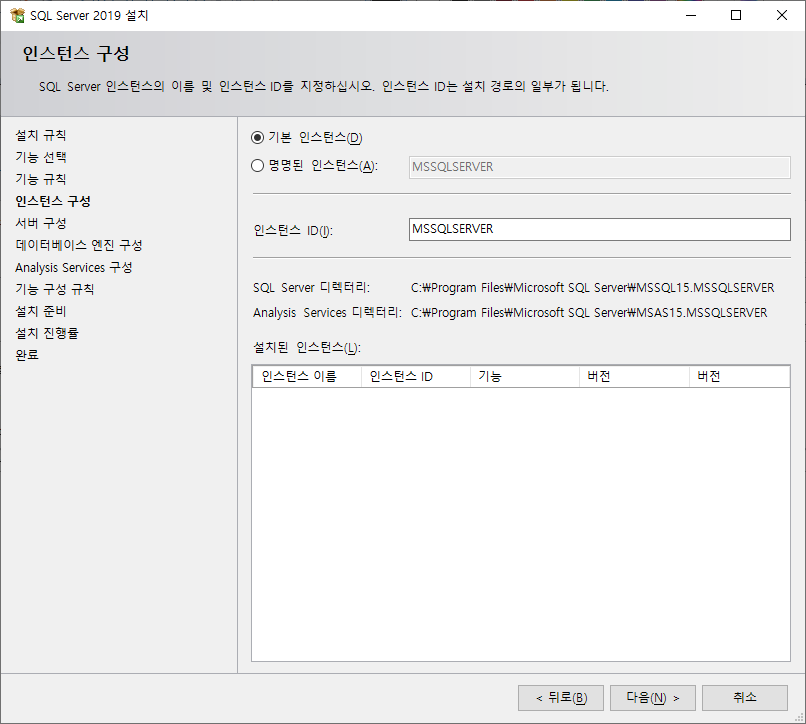Sort by the 기능 column header
Image resolution: width=806 pixels, height=724 pixels.
tap(525, 376)
